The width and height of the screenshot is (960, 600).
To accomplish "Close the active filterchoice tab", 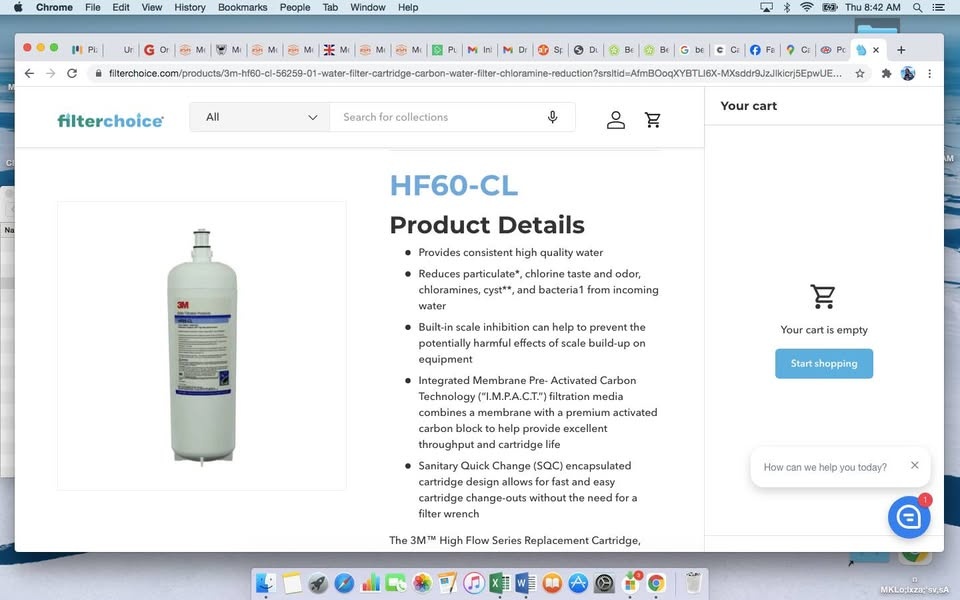I will click(876, 50).
